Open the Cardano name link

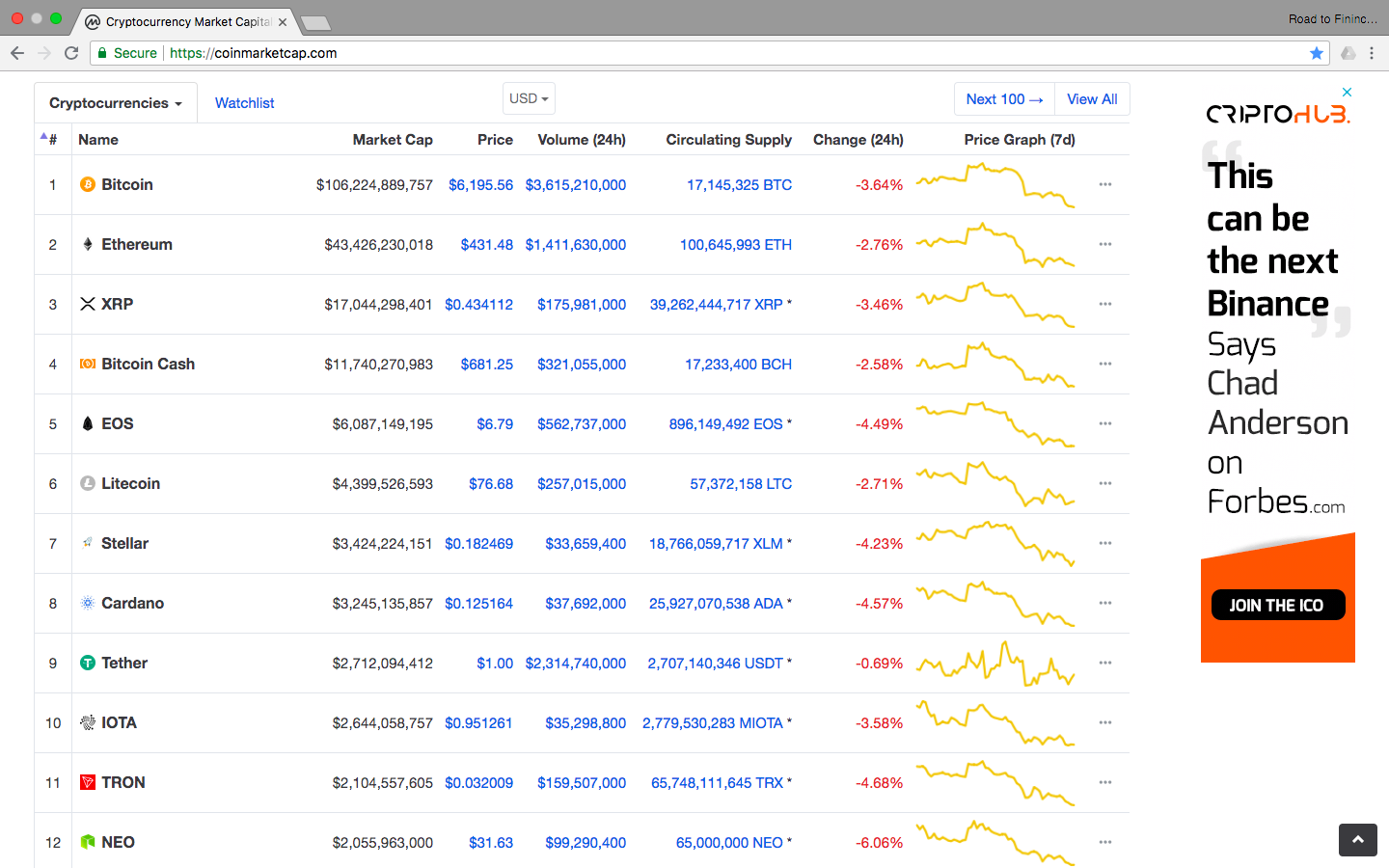[x=133, y=603]
